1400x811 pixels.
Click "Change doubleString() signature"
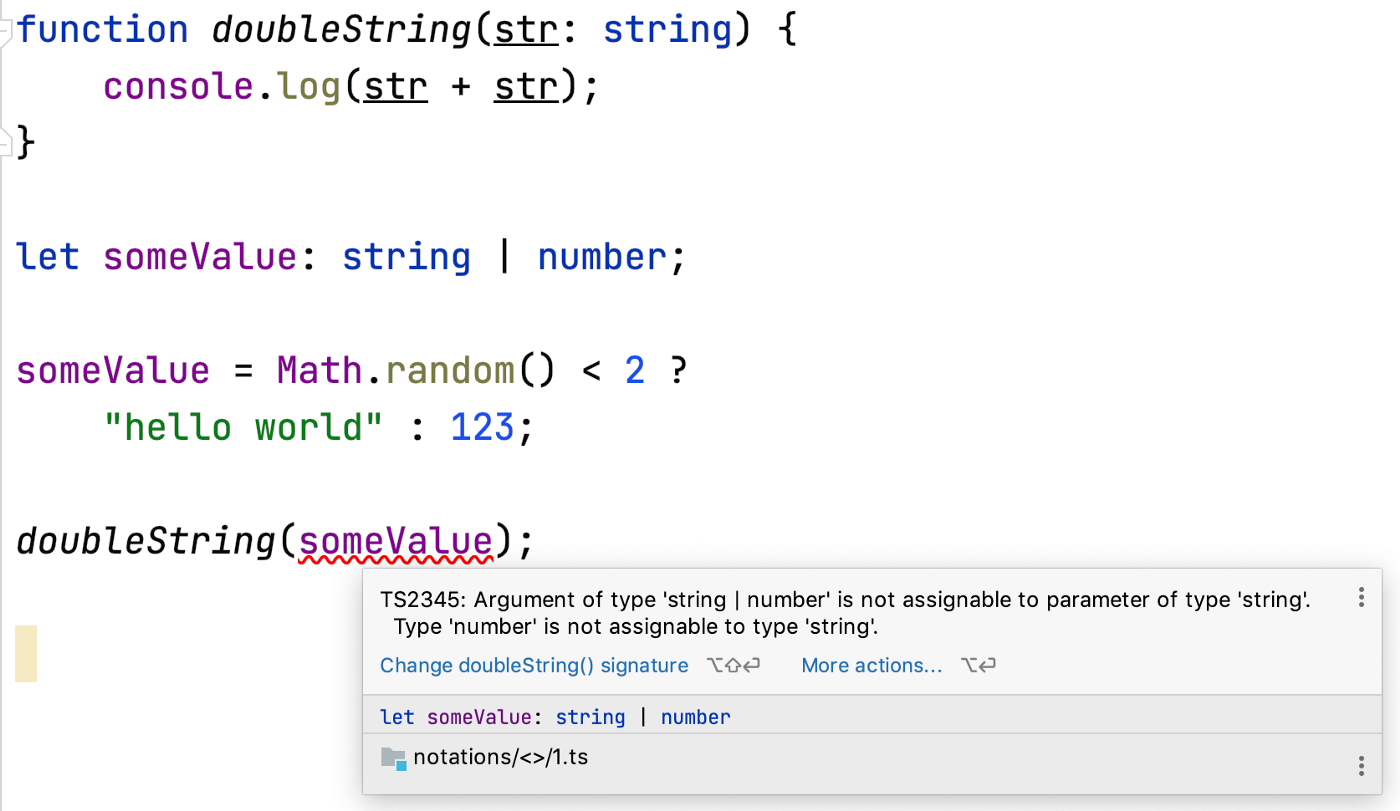point(533,665)
